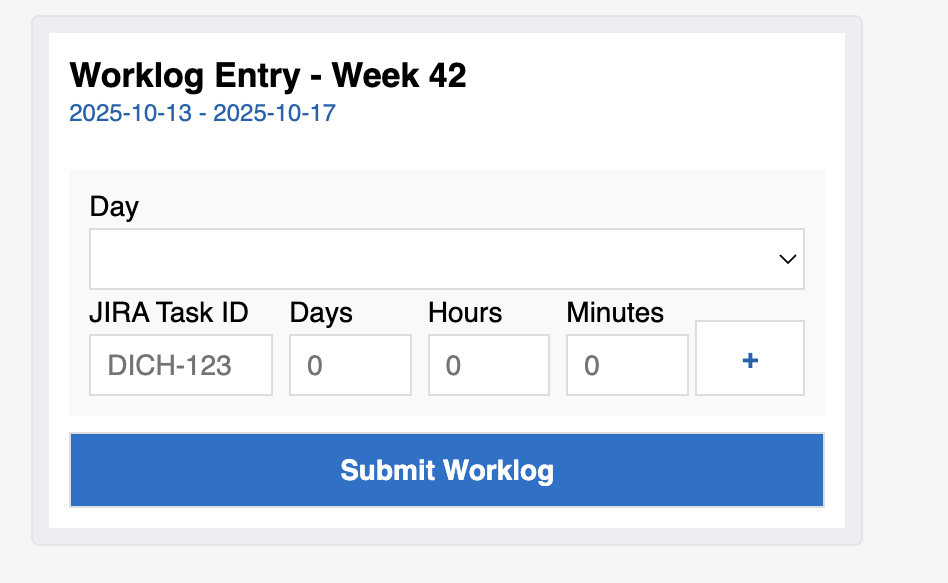948x583 pixels.
Task: Focus the Minutes input box
Action: 627,365
